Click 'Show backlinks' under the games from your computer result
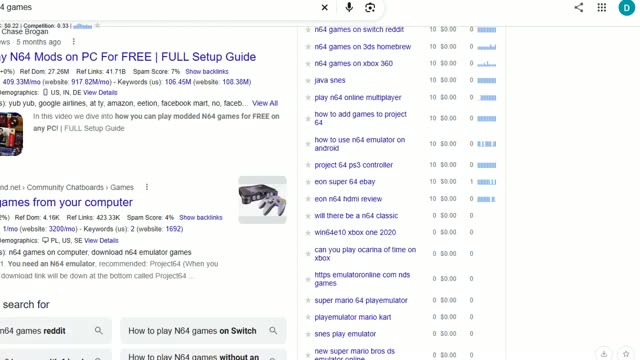 (201, 218)
